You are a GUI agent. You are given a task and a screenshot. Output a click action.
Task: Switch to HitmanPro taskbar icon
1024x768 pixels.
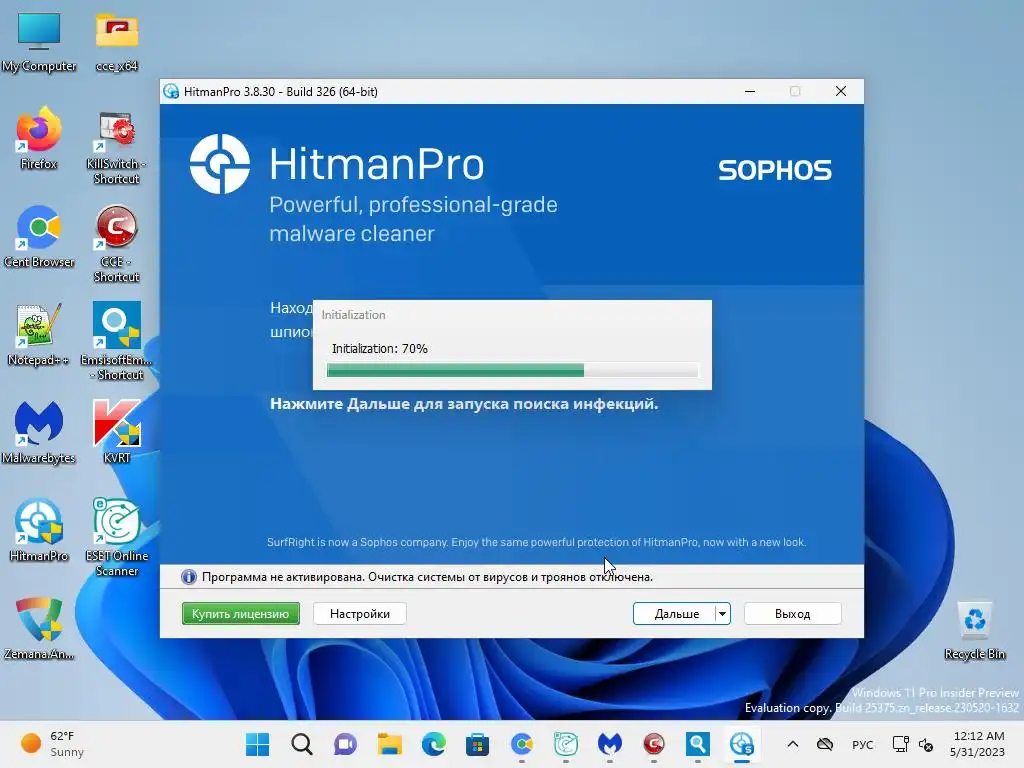click(742, 744)
